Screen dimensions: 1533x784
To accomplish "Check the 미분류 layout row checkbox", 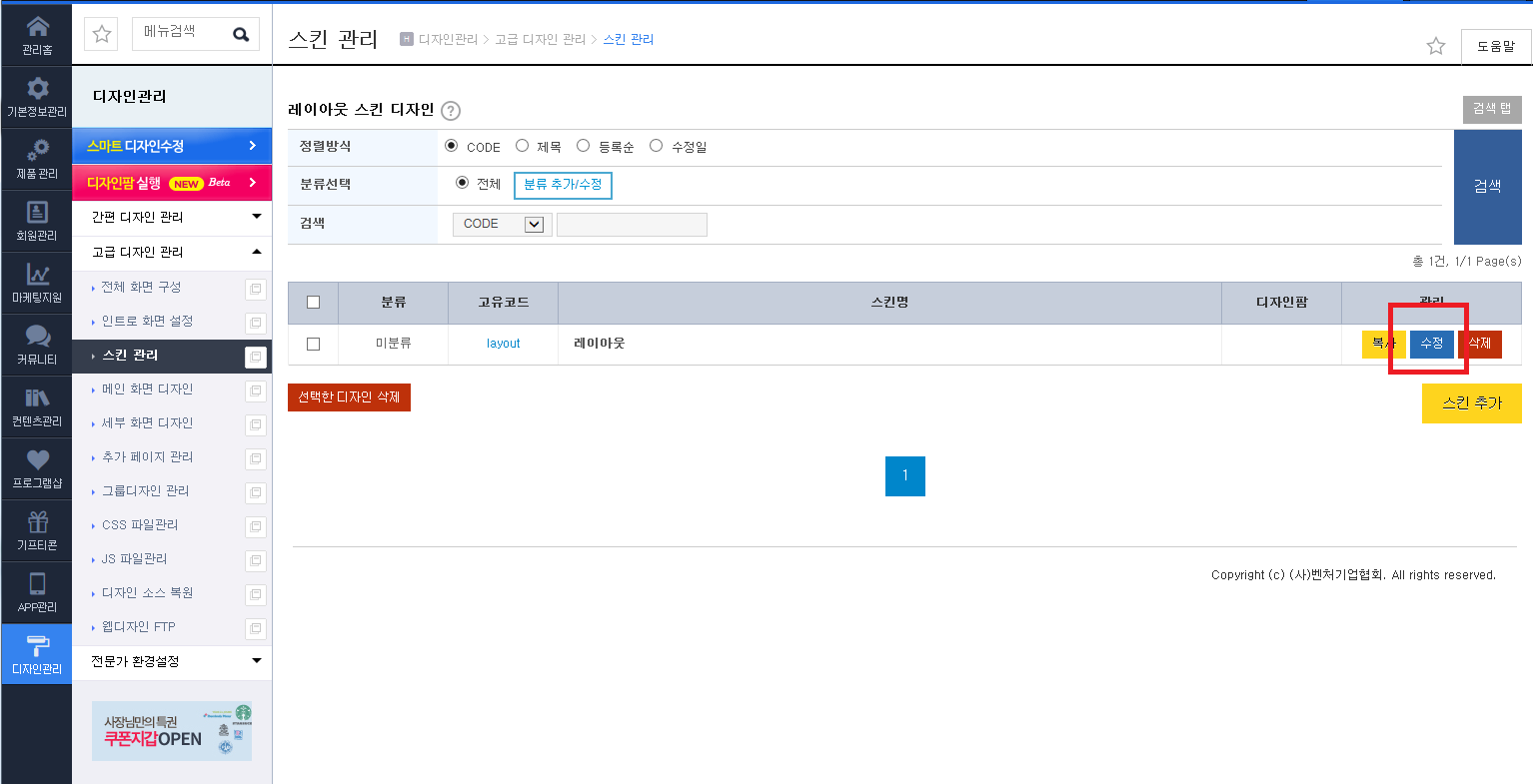I will tap(313, 344).
